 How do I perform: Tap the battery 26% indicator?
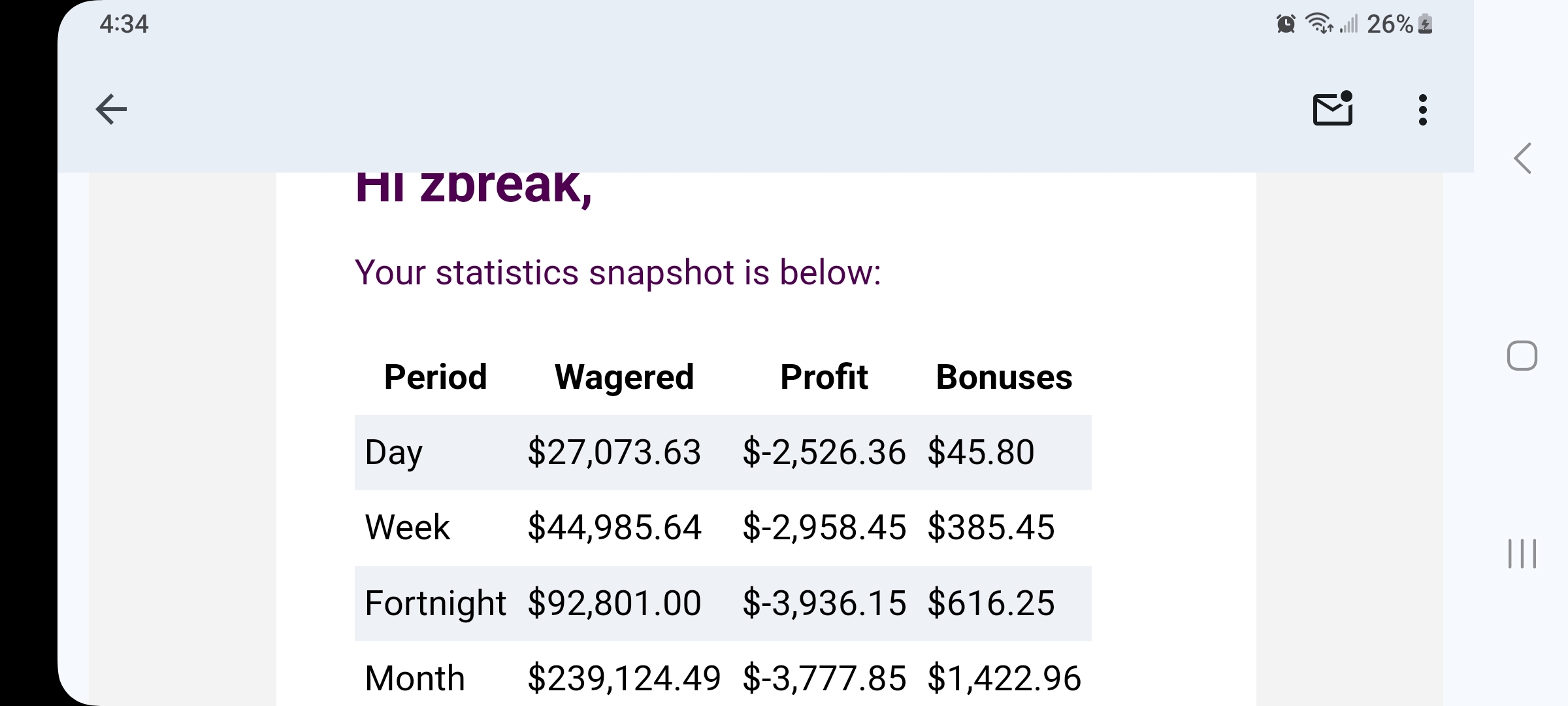coord(1399,24)
